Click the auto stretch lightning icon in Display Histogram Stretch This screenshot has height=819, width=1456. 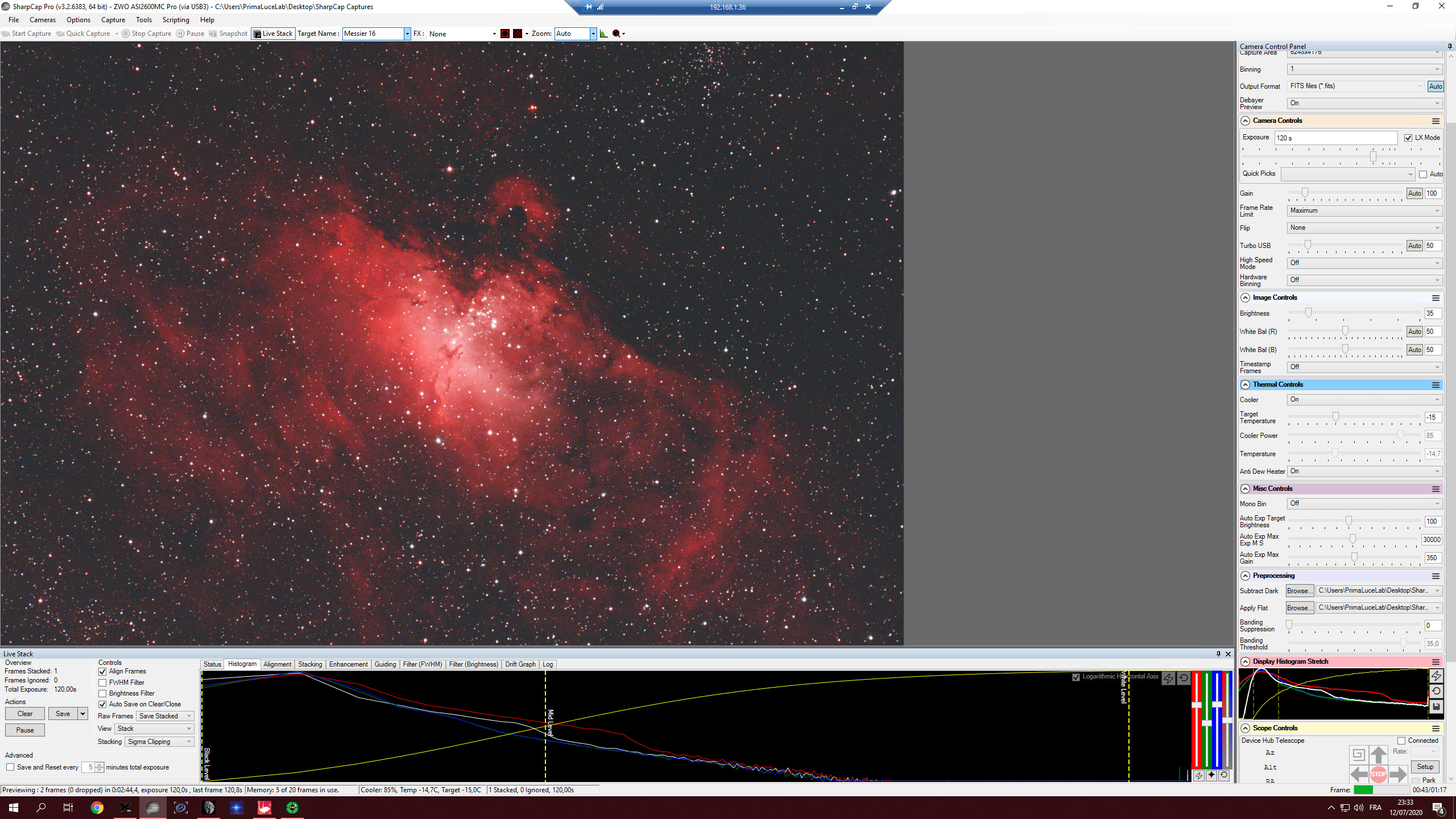coord(1436,676)
